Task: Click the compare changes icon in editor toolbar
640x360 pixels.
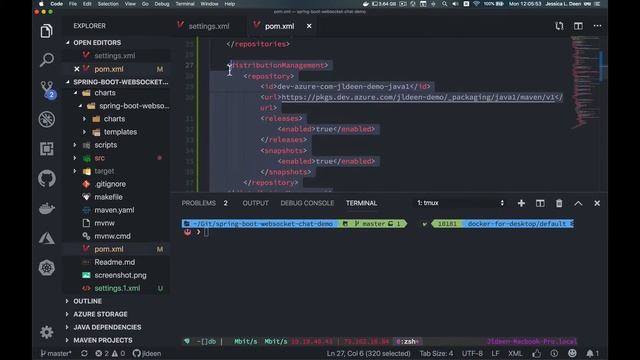Action: 559,26
